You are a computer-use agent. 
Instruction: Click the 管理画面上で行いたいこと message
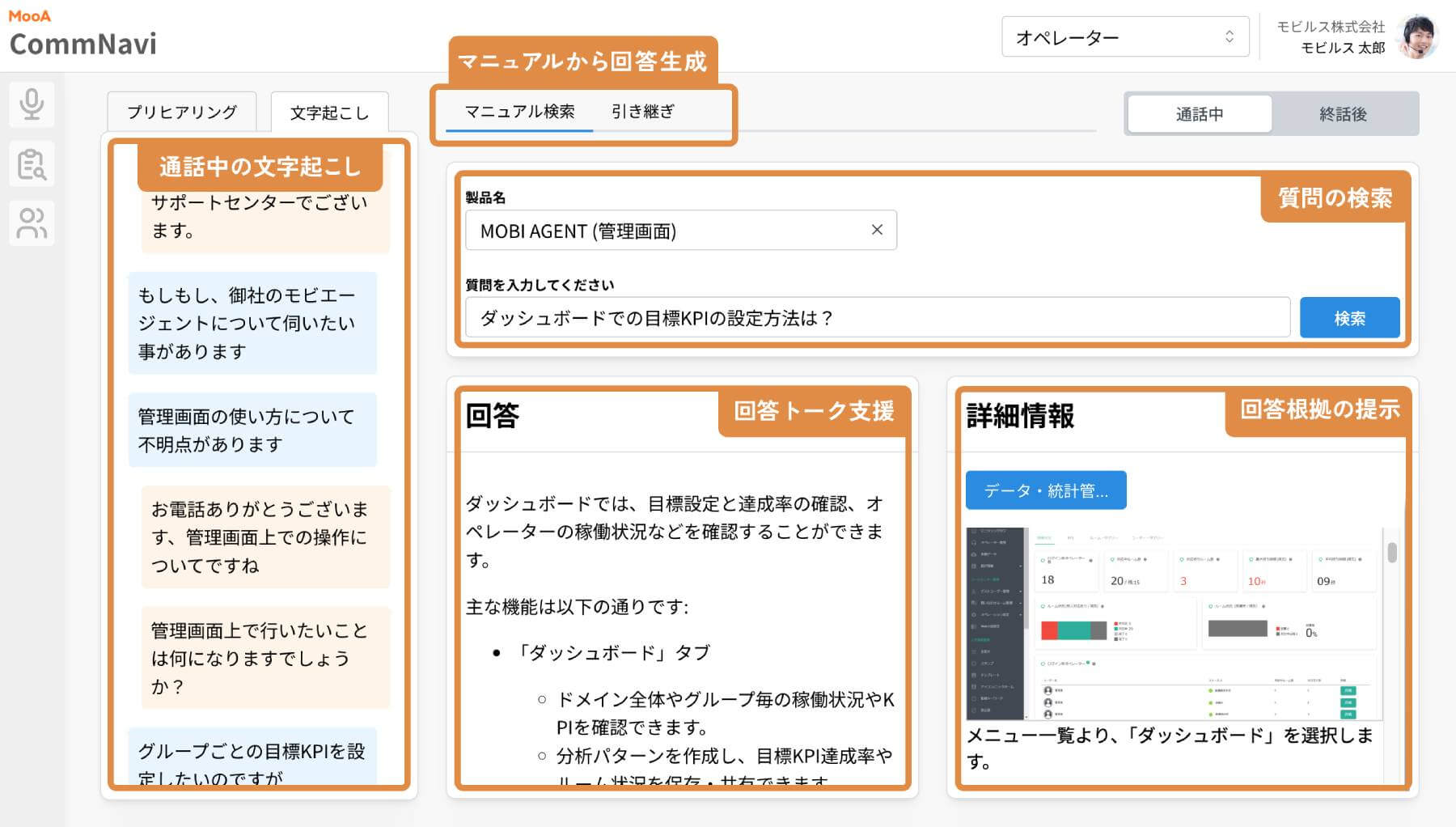coord(265,658)
